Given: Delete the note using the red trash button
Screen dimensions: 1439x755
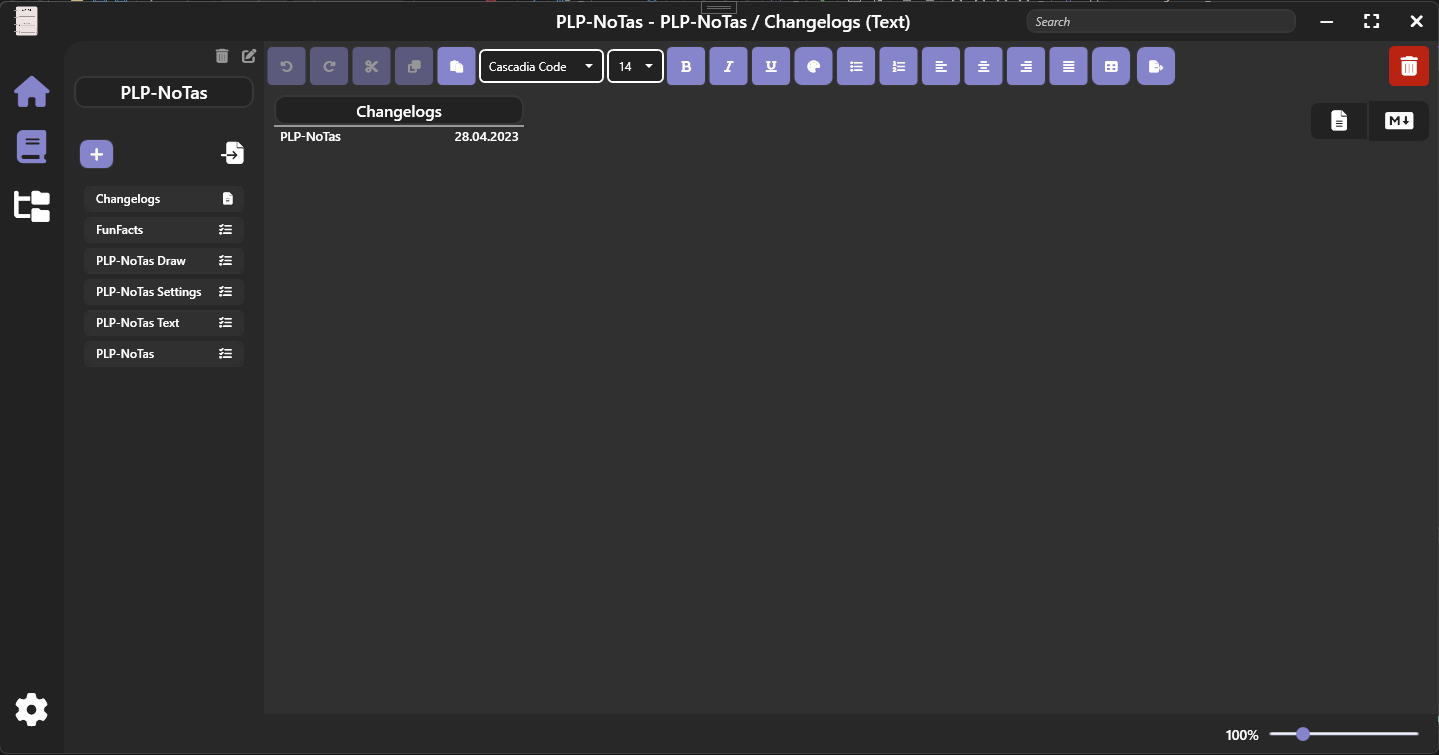Looking at the screenshot, I should (1408, 65).
